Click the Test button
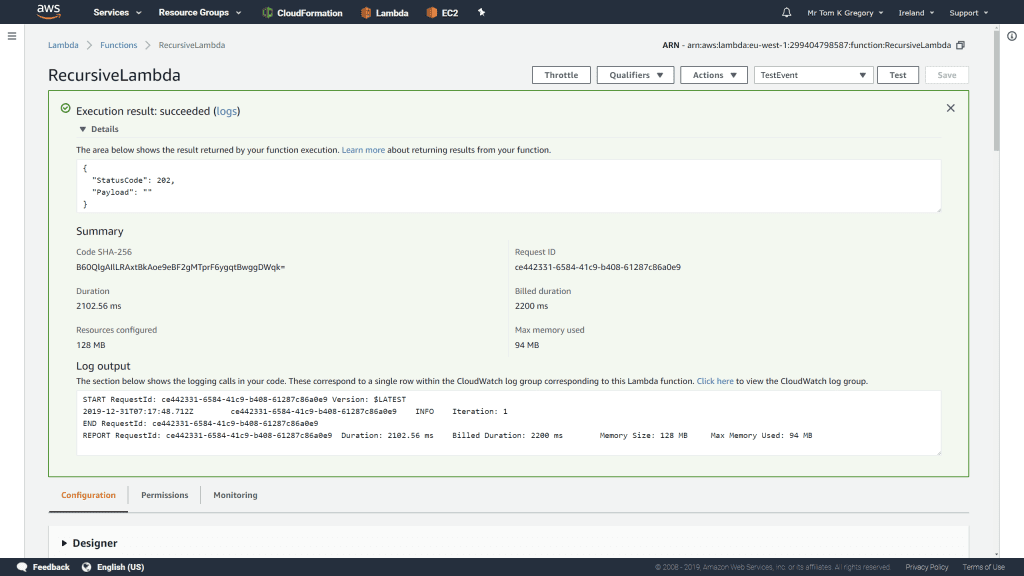 pos(897,75)
